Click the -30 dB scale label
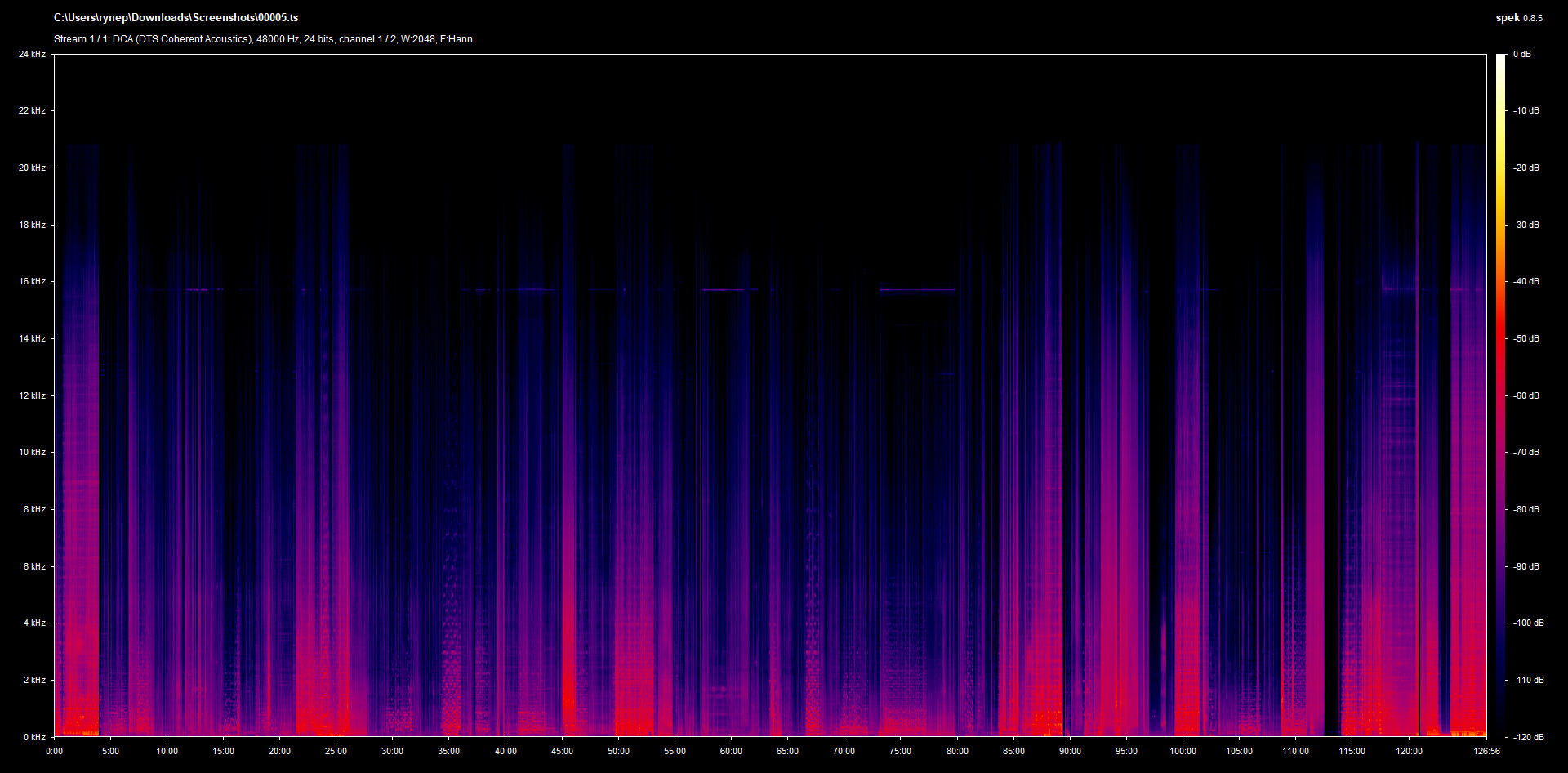The image size is (1568, 773). coord(1526,225)
